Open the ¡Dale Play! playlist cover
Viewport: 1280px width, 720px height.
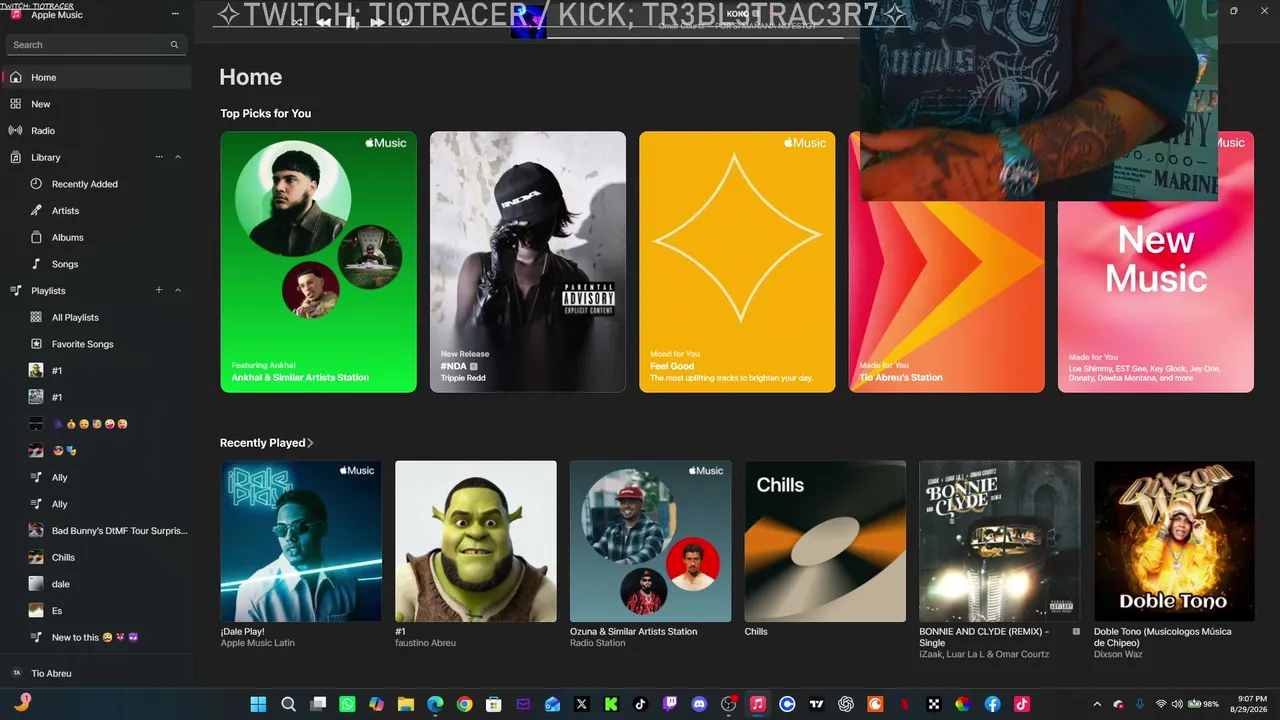click(301, 541)
